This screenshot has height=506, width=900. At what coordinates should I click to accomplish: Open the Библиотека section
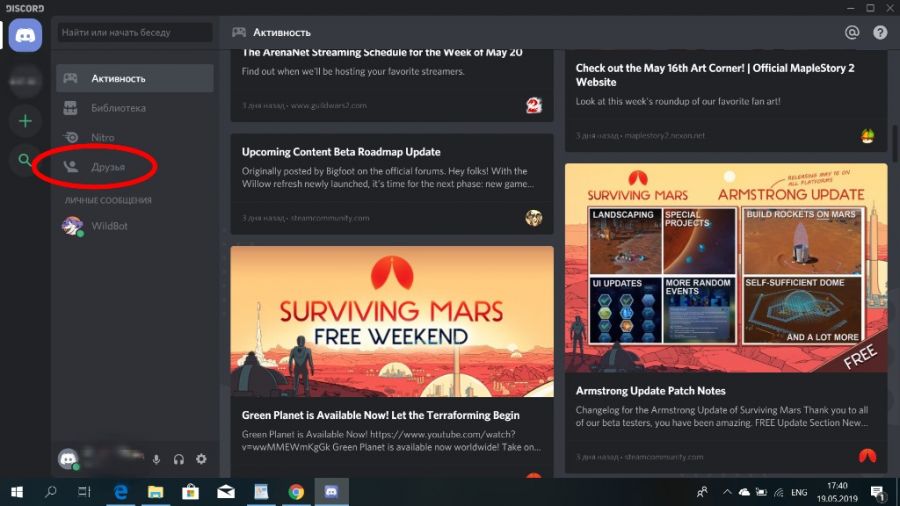(134, 108)
